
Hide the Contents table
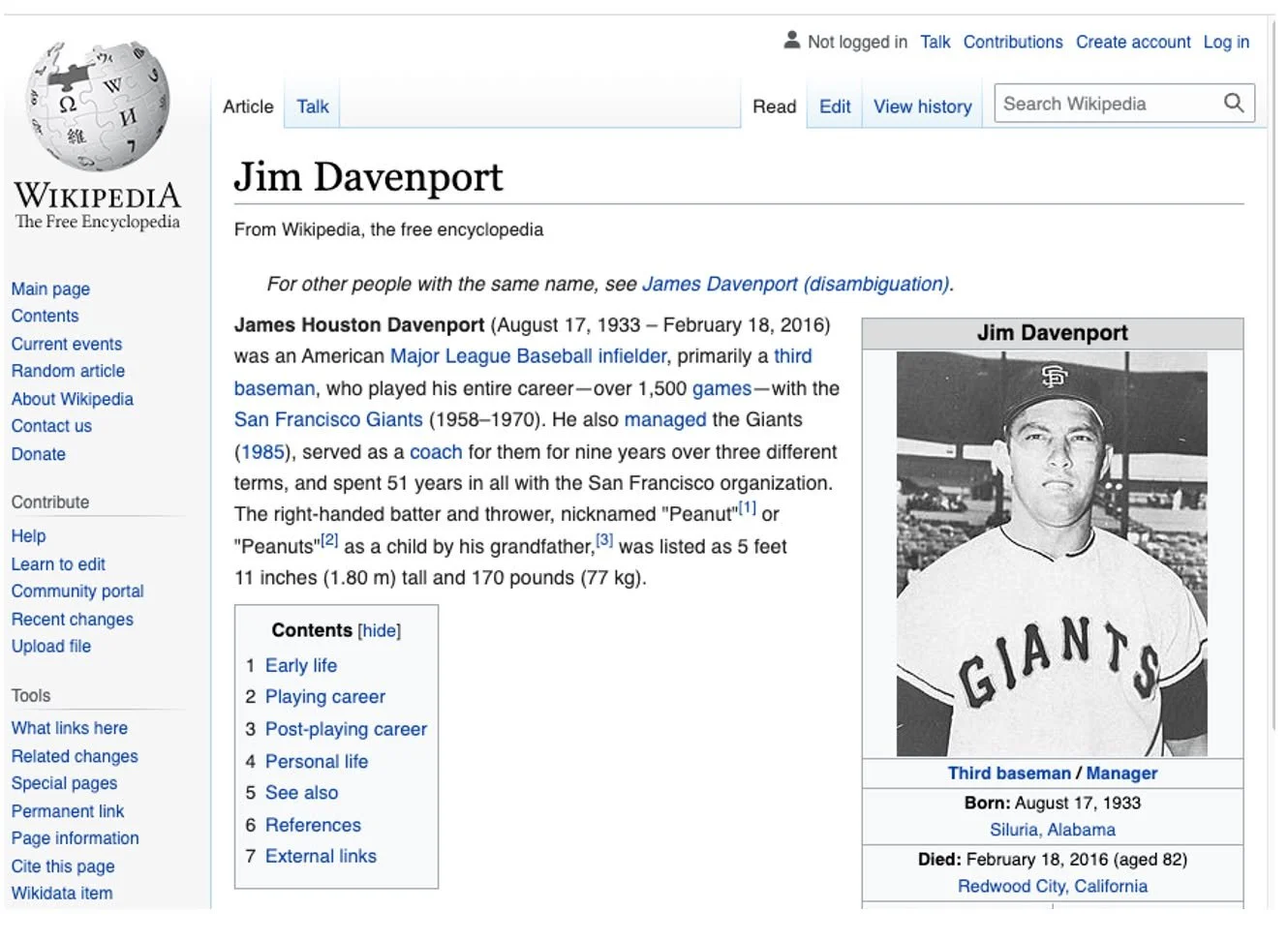378,630
